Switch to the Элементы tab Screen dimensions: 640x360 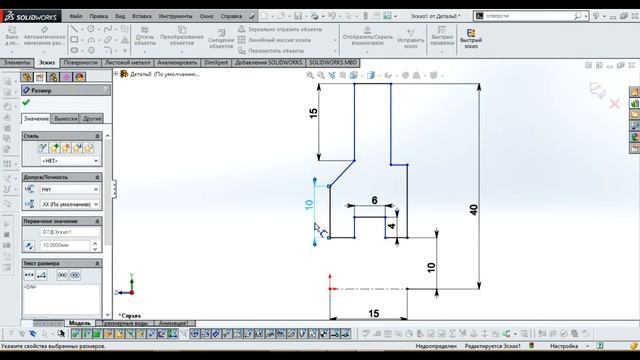coord(17,63)
